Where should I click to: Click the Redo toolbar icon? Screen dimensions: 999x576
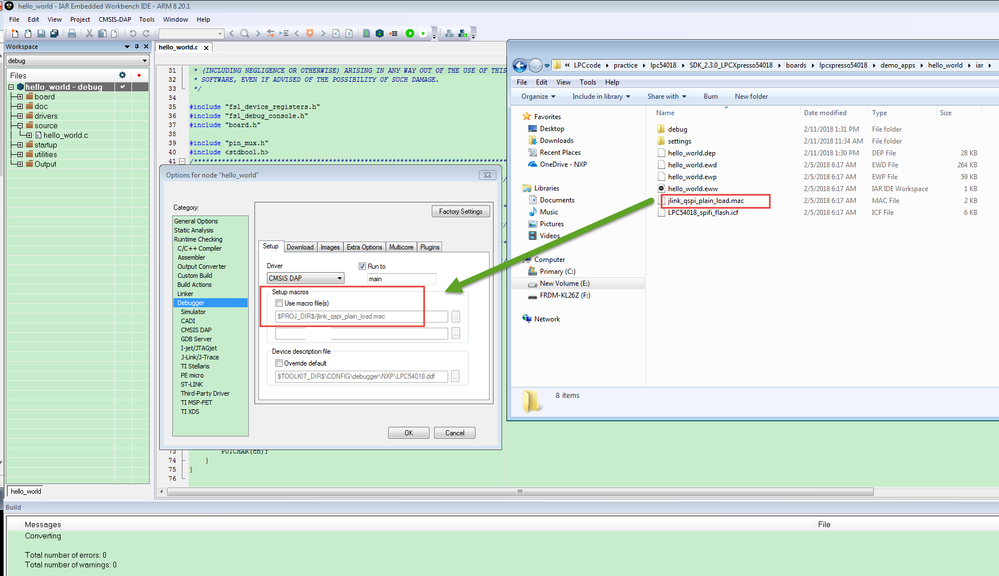(x=146, y=34)
